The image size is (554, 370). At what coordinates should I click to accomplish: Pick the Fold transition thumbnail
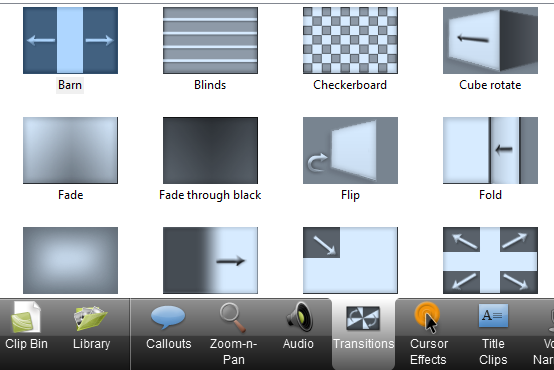[490, 150]
